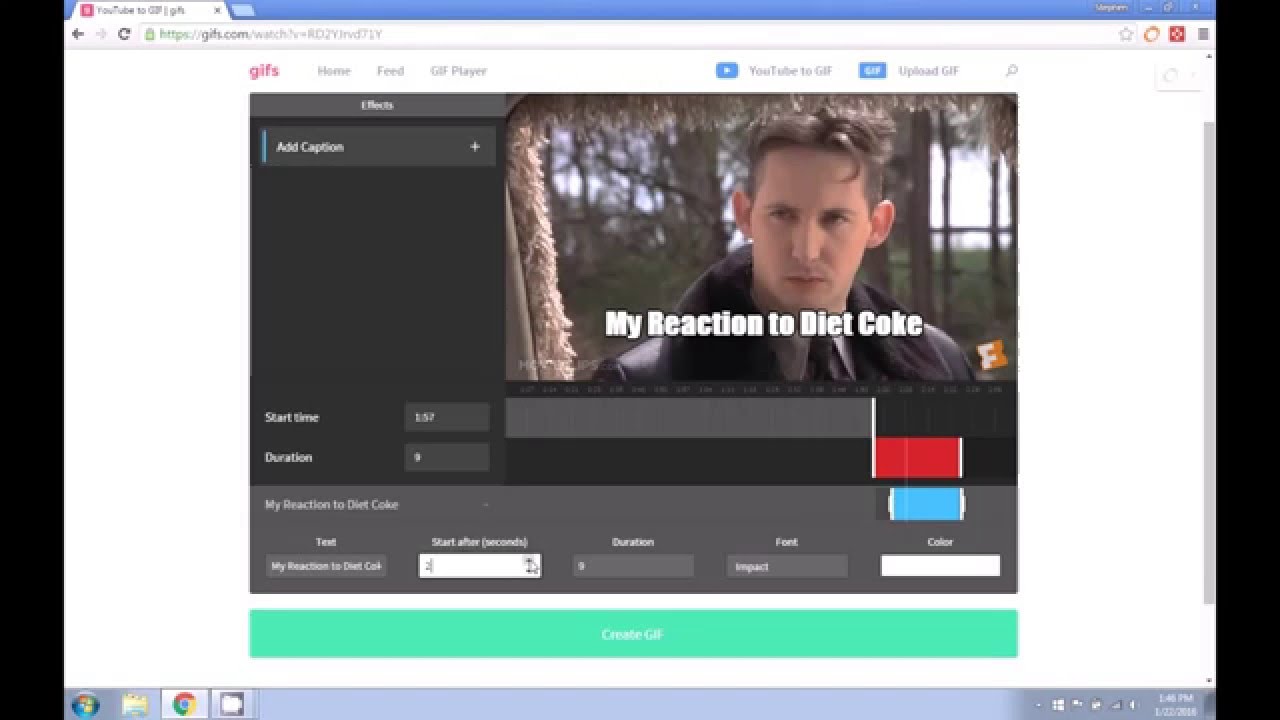Click the Start after seconds field
Viewport: 1280px width, 720px height.
click(479, 566)
